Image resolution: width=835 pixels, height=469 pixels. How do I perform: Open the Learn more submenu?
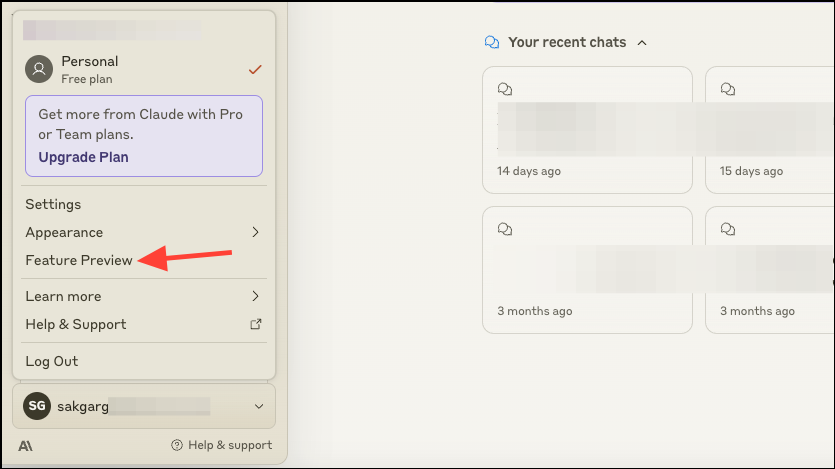tap(144, 296)
